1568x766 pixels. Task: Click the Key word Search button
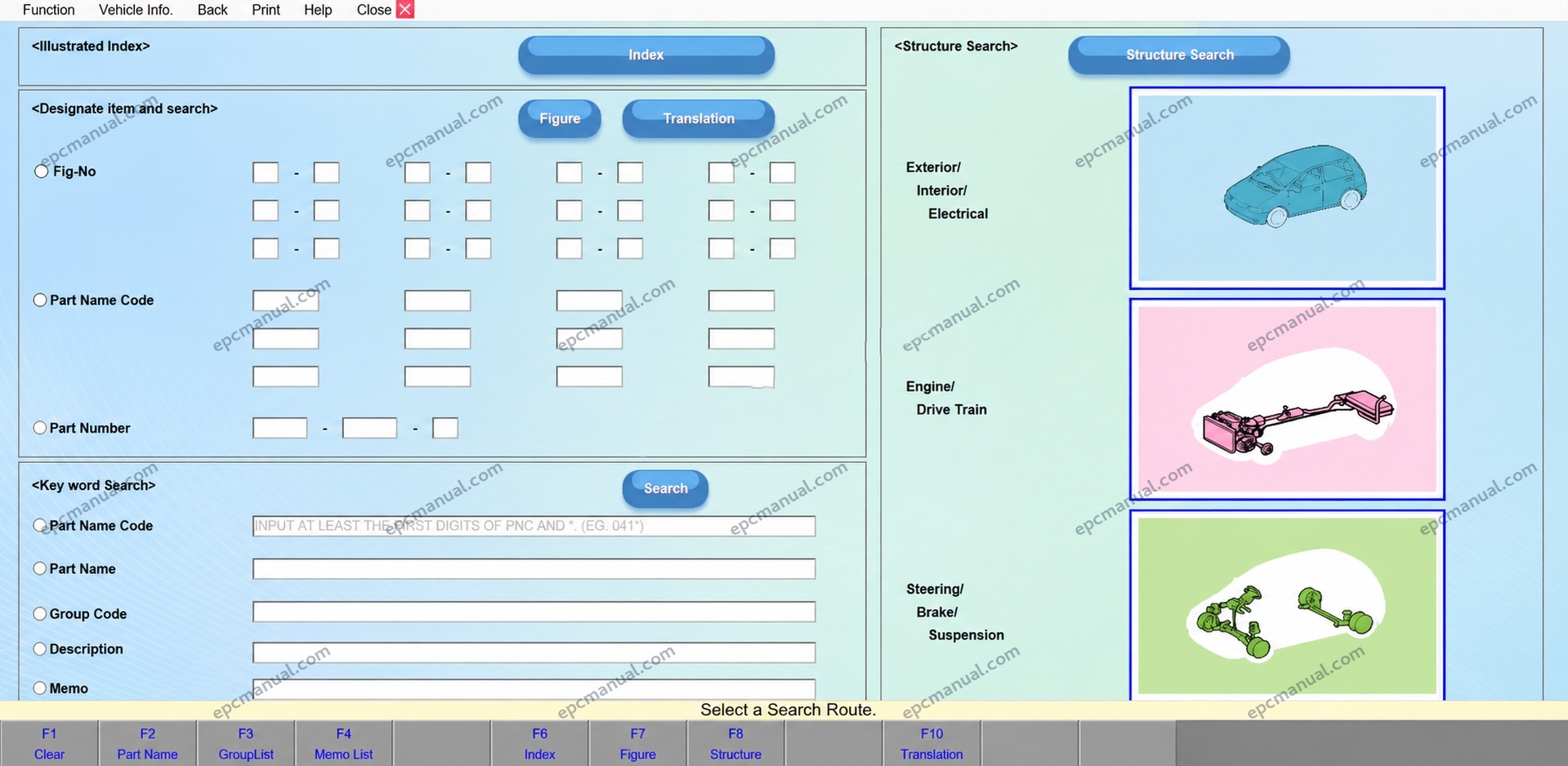(x=665, y=488)
